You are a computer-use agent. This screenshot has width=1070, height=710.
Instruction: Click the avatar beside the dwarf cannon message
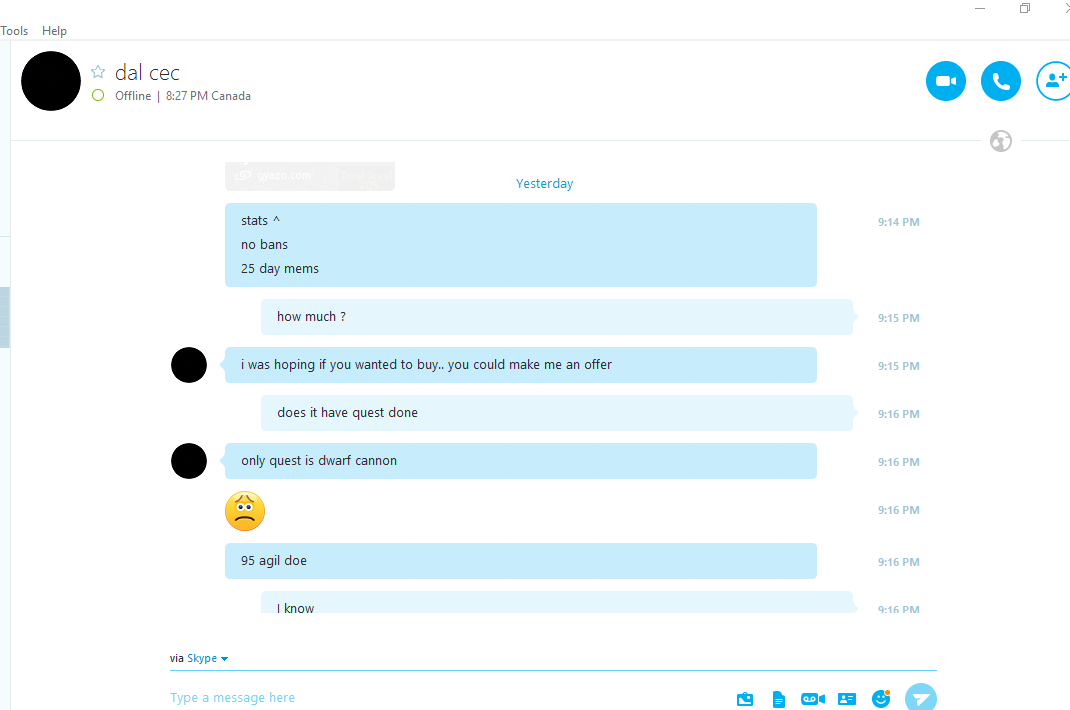[189, 461]
